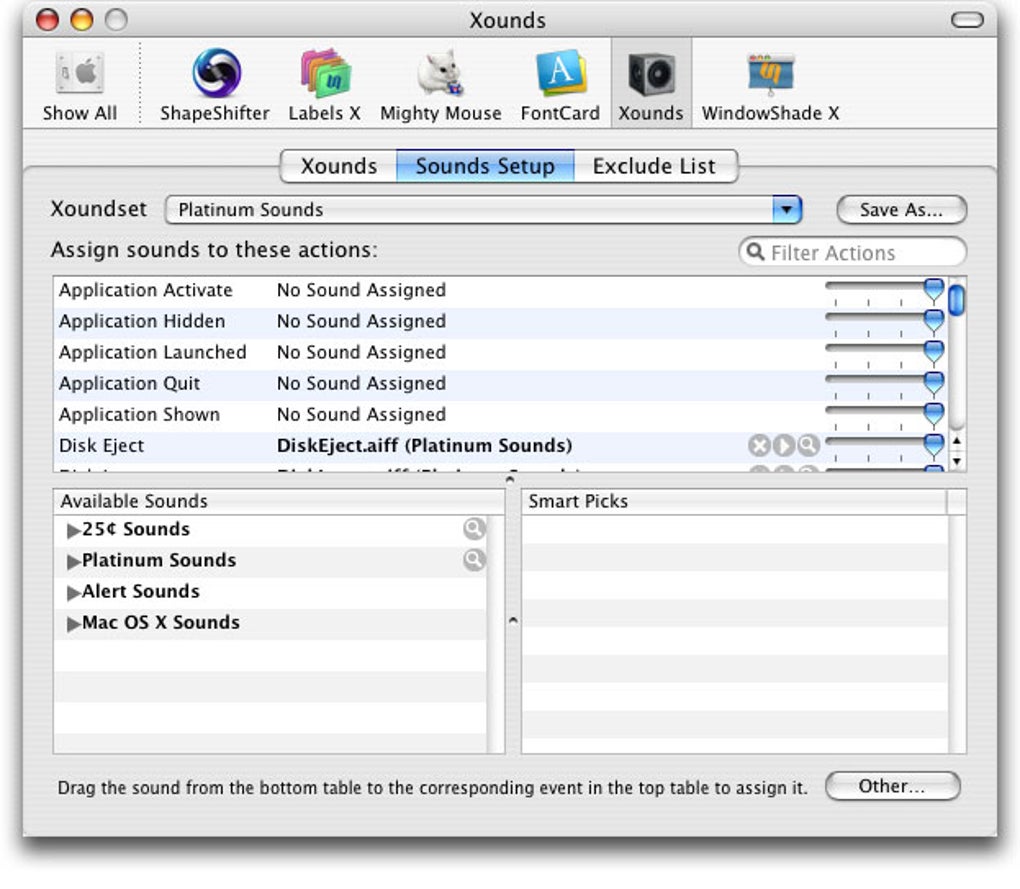Image resolution: width=1020 pixels, height=889 pixels.
Task: Select the Application Launched action row
Action: coord(500,352)
